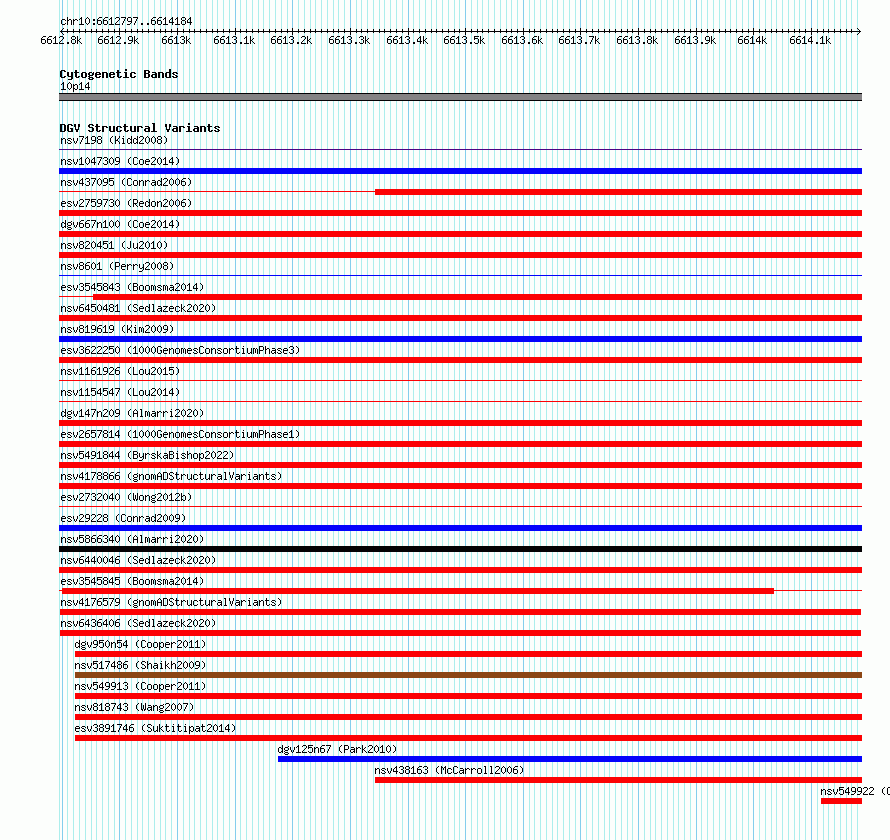Click esv3891746 (Suktitipat2014) label
890x840 pixels.
(x=155, y=728)
